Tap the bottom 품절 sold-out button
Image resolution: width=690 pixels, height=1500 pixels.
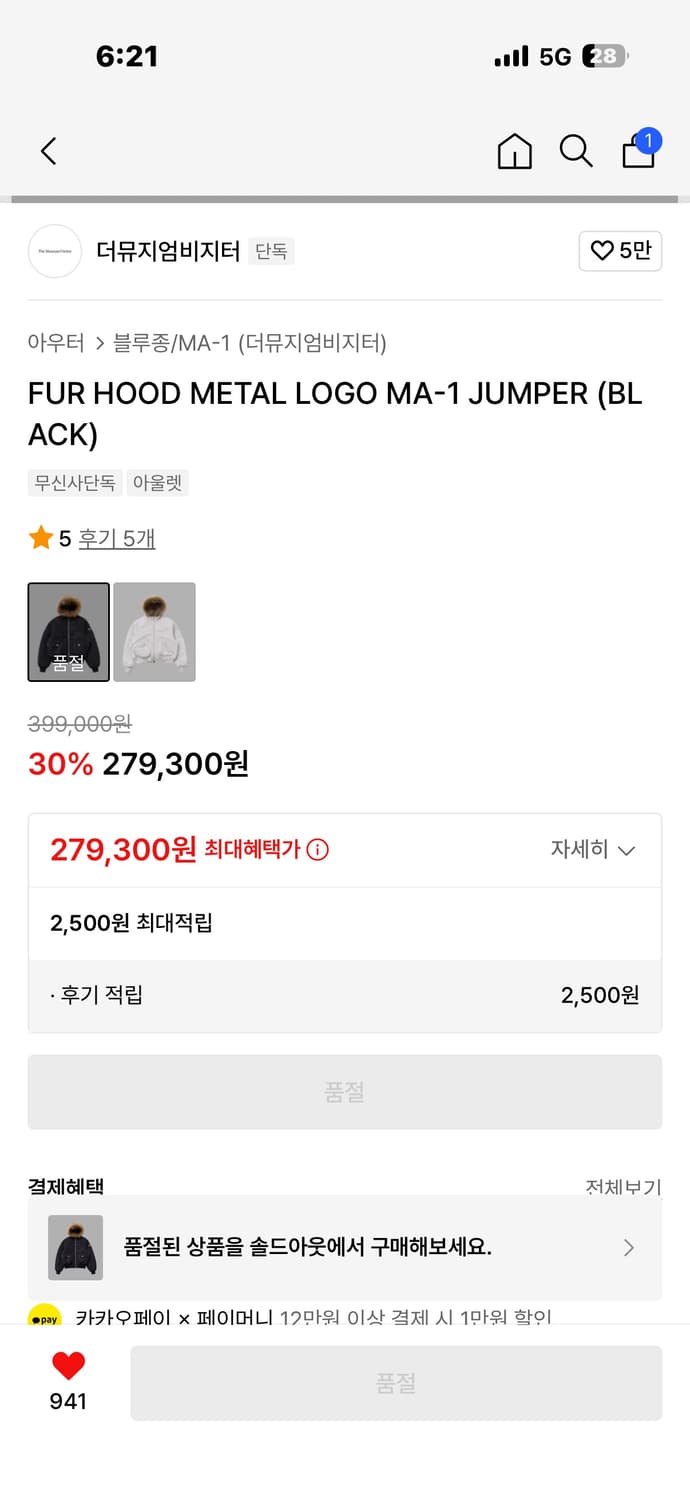click(x=397, y=1382)
